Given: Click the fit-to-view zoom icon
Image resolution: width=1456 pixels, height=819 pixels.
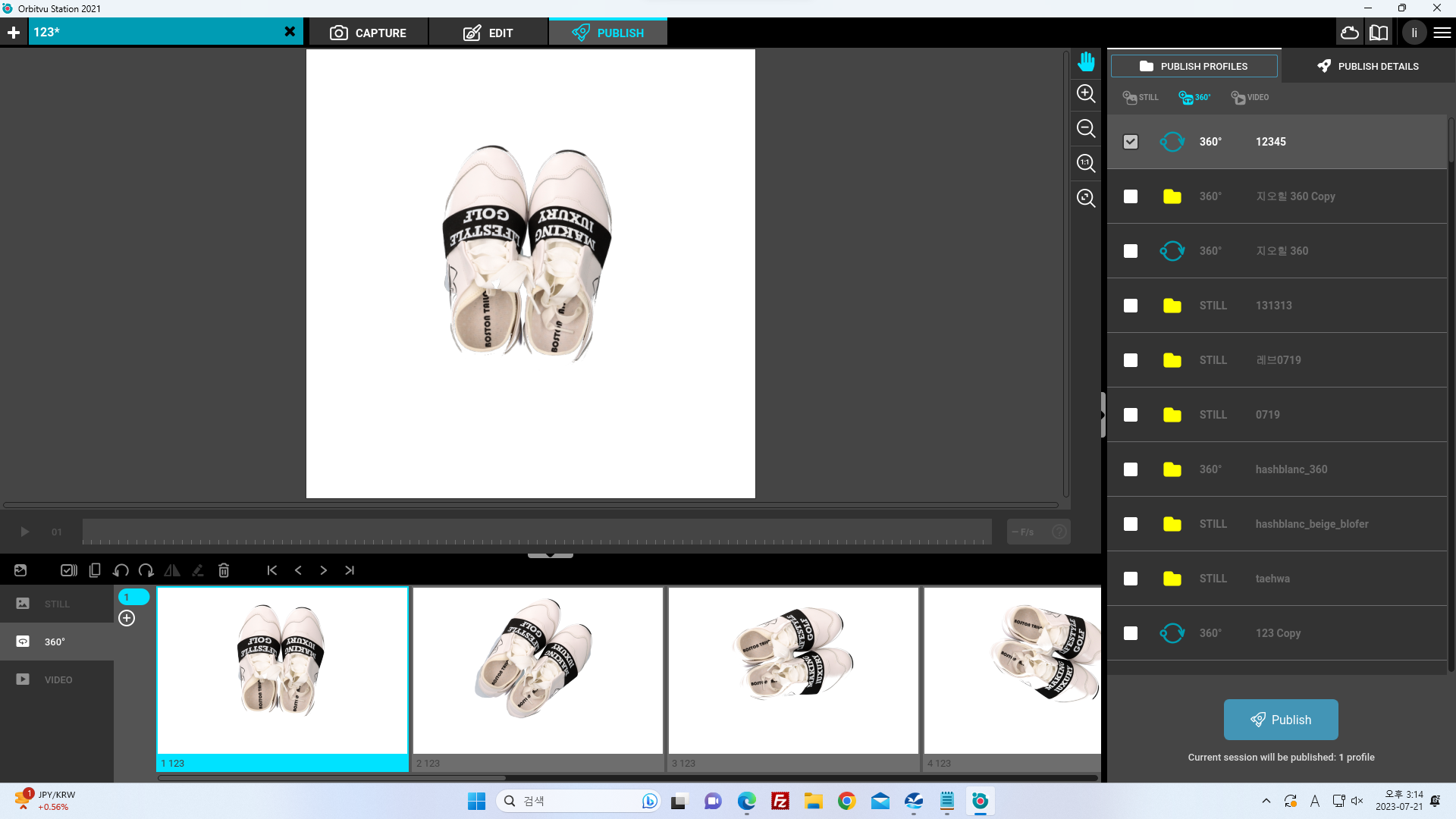Looking at the screenshot, I should (1086, 198).
